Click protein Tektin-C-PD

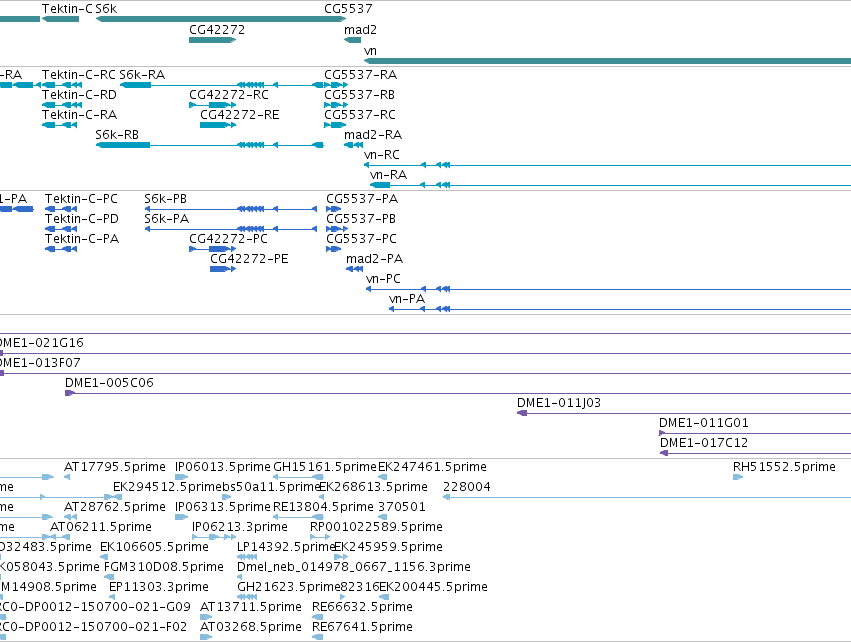tap(61, 229)
